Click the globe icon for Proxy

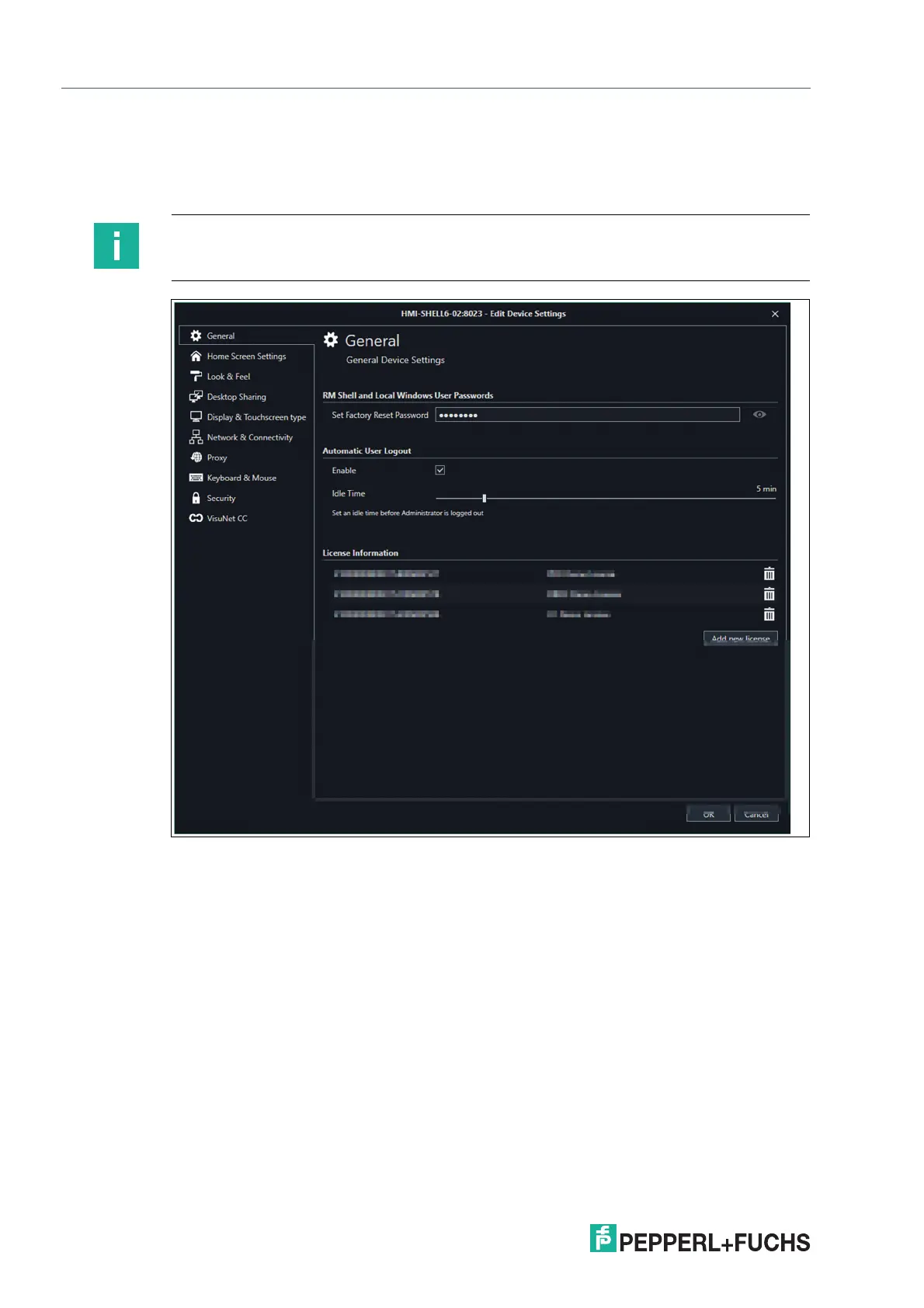click(x=196, y=457)
